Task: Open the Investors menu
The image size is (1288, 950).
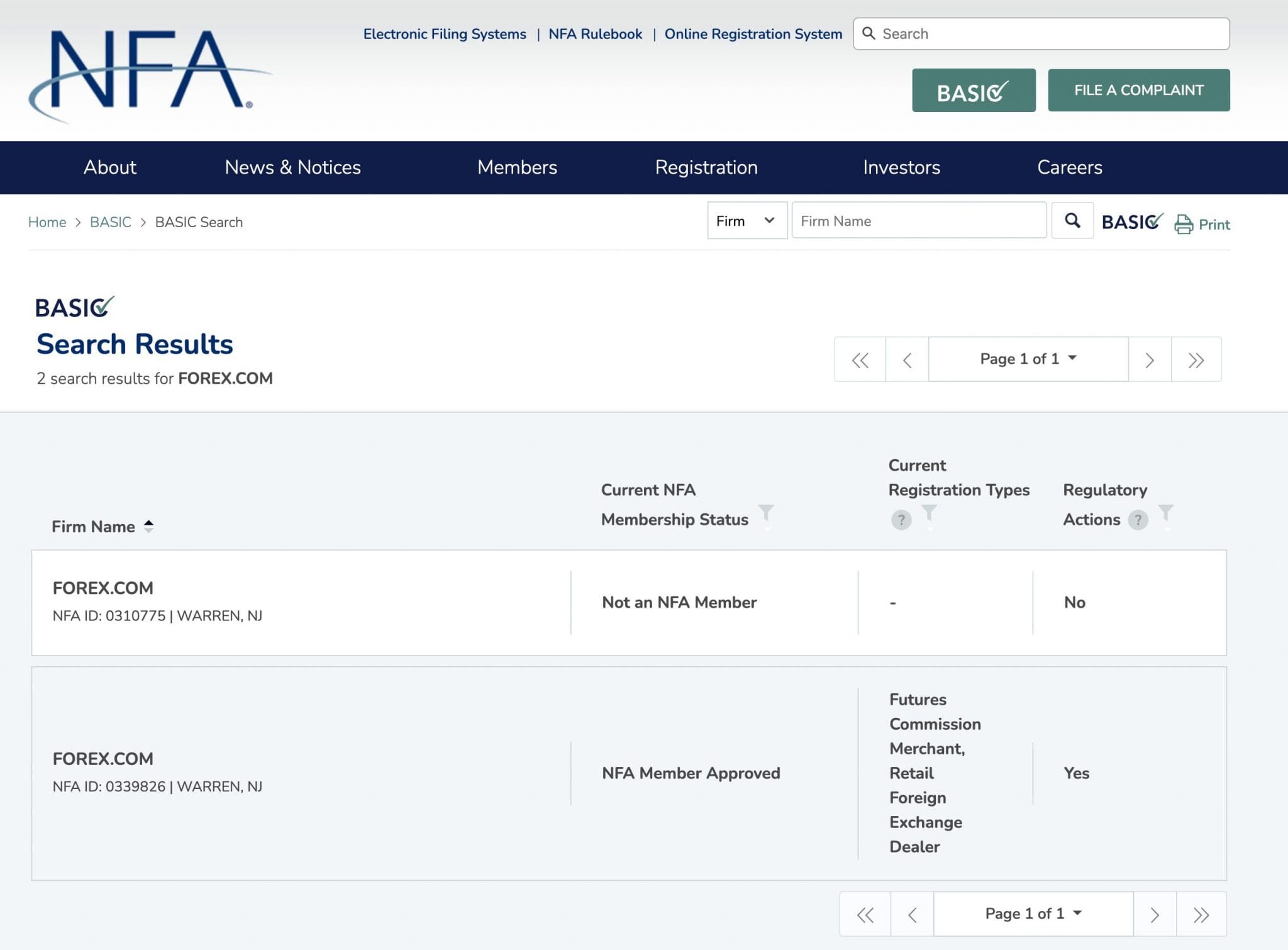Action: [901, 167]
